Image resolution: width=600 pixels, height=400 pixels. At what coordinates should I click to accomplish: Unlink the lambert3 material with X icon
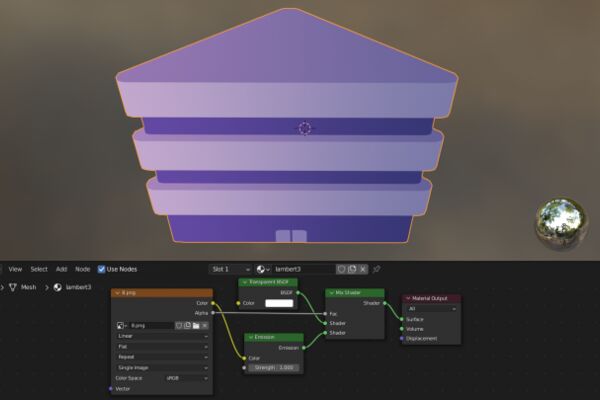pyautogui.click(x=363, y=269)
